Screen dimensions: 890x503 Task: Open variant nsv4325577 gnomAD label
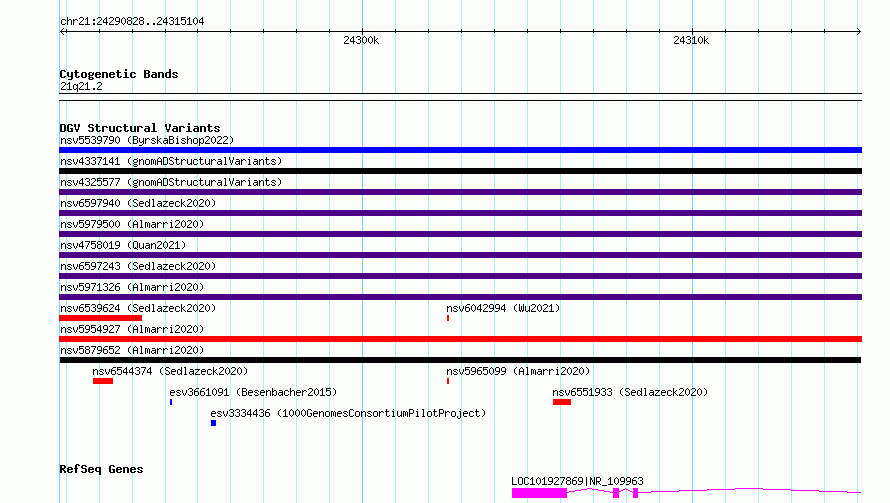click(x=171, y=182)
